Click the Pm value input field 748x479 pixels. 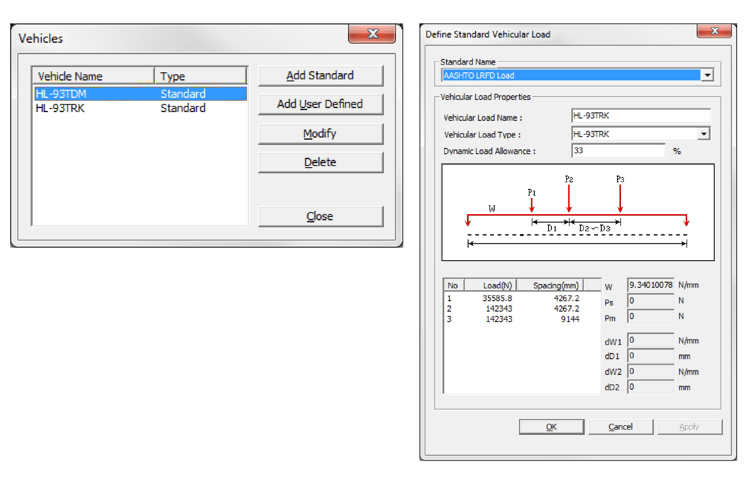pyautogui.click(x=650, y=317)
